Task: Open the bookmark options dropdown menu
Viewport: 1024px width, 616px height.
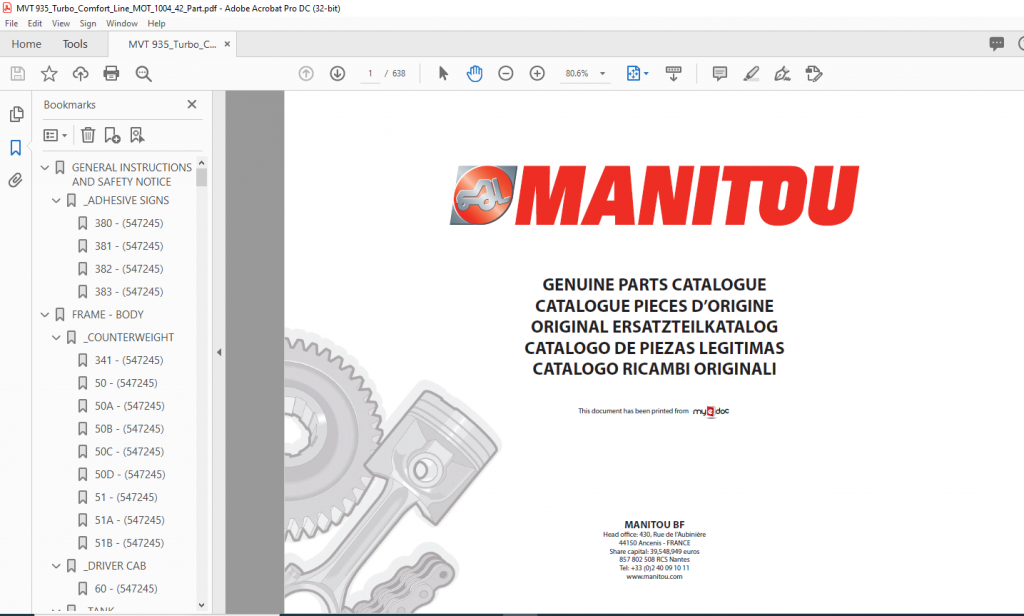Action: pos(56,135)
